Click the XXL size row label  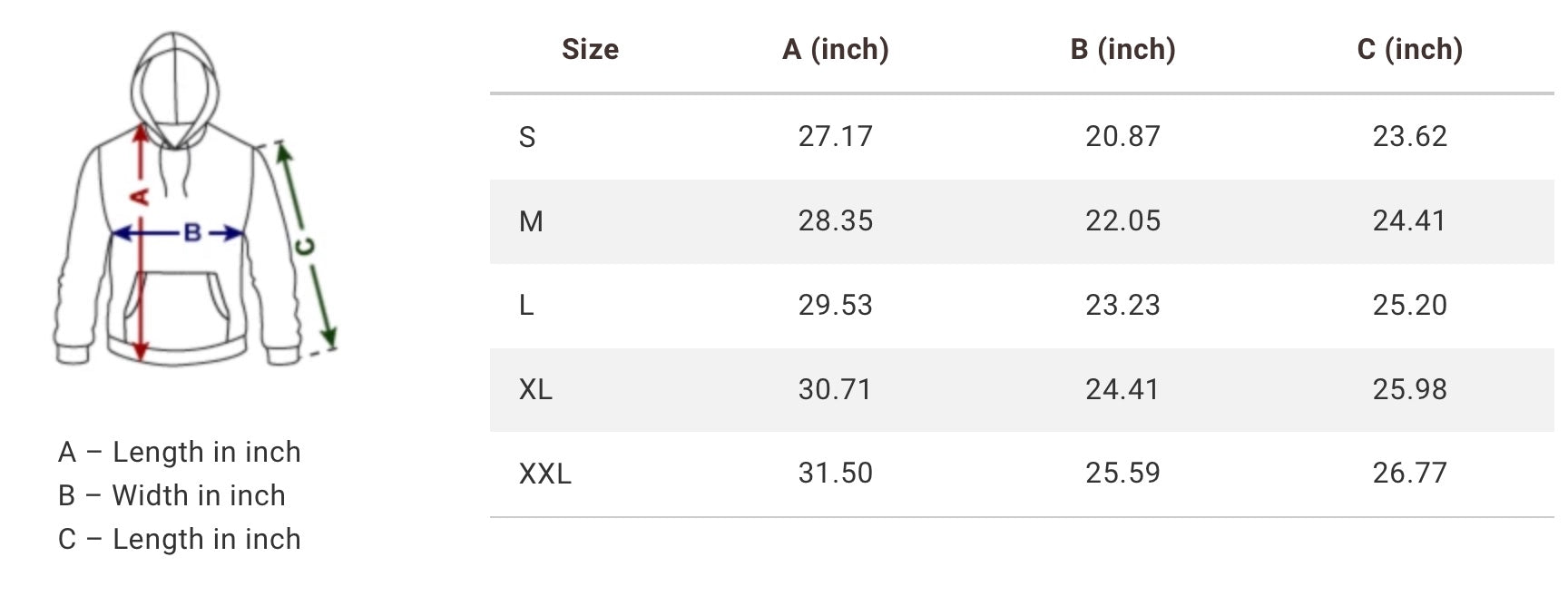(545, 474)
